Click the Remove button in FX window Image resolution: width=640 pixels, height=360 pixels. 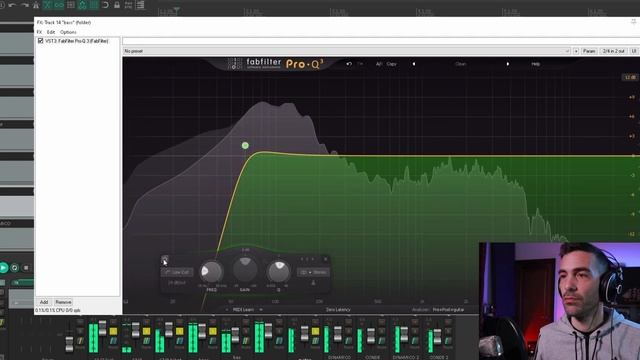[x=63, y=302]
